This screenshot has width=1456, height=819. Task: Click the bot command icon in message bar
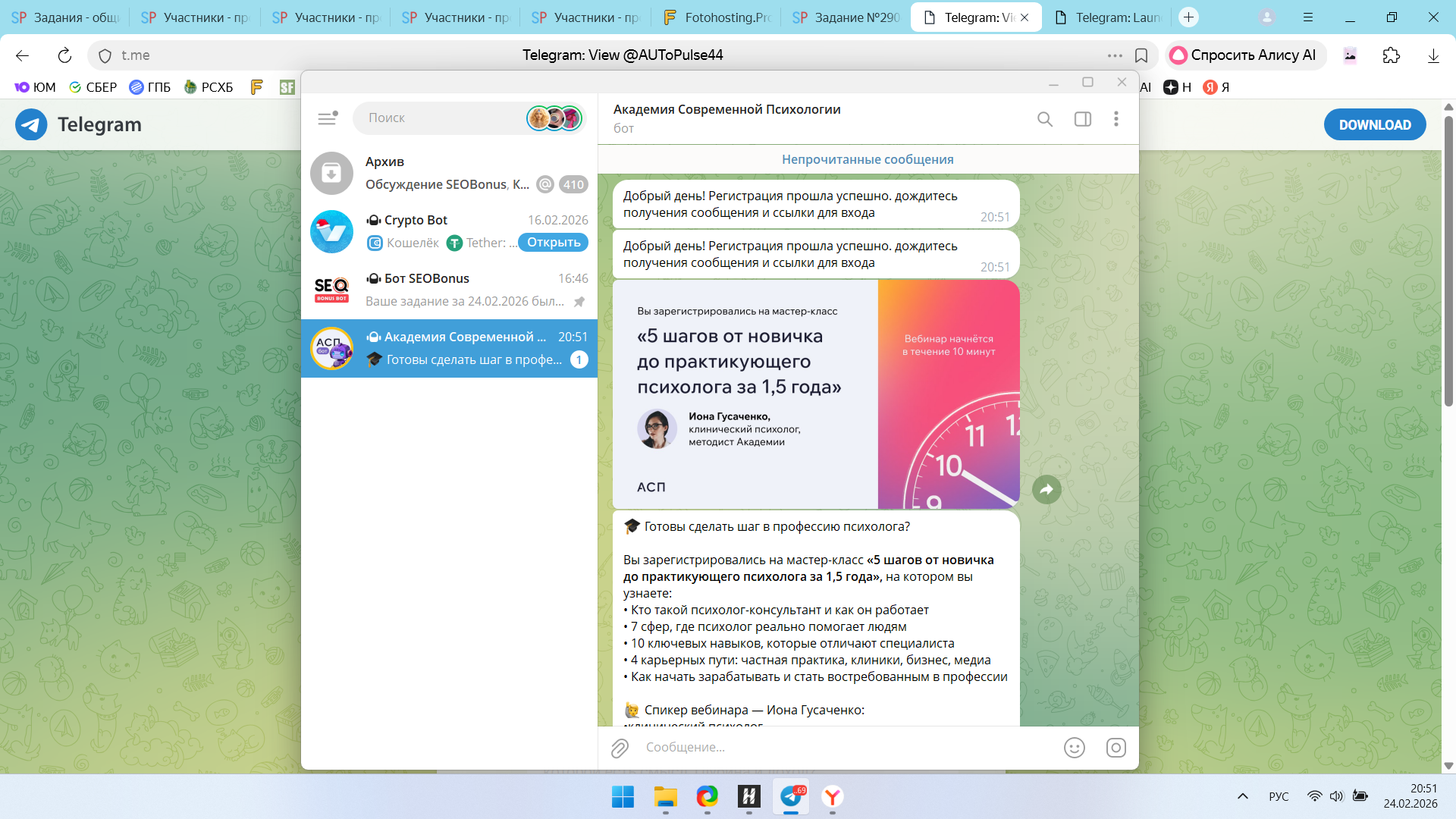(1116, 748)
